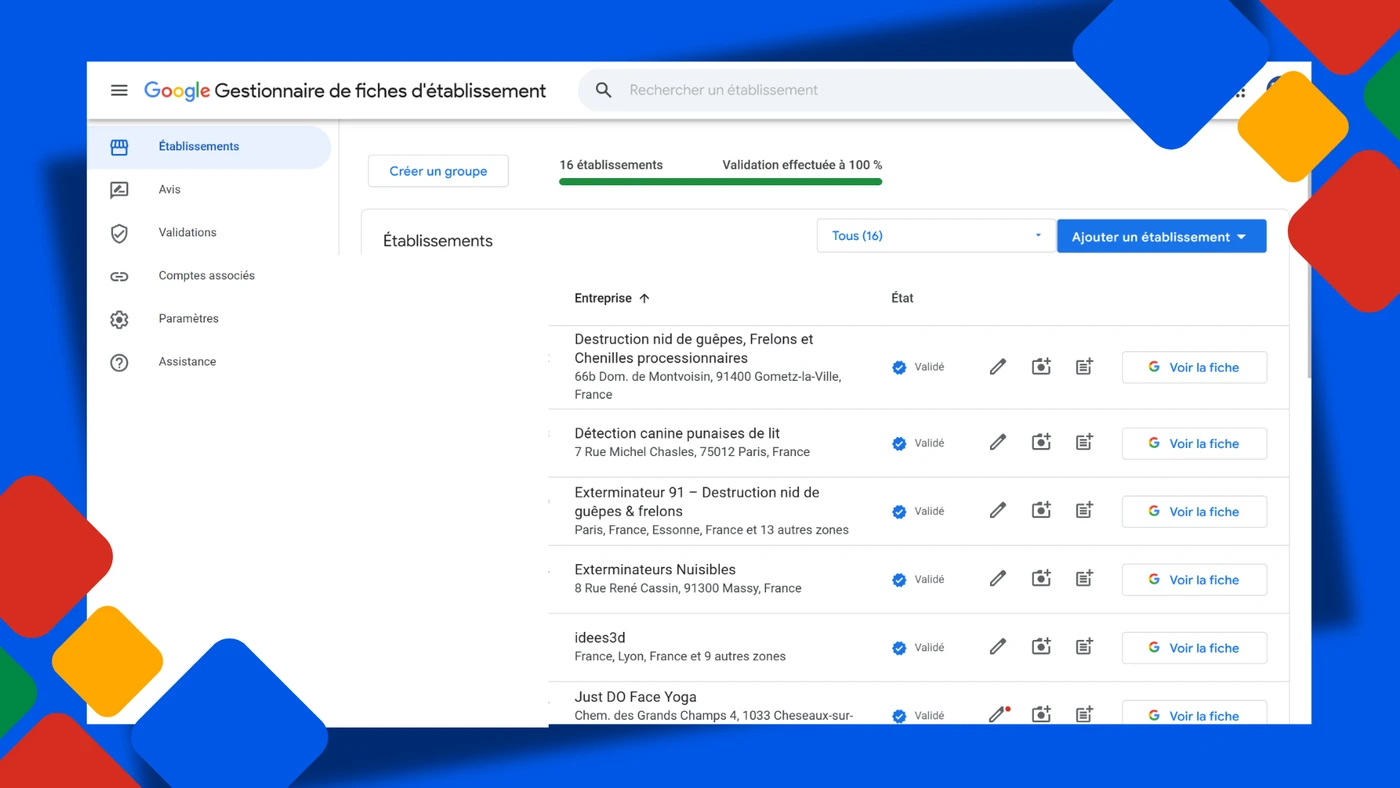This screenshot has height=788, width=1400.
Task: Click Validé status of Exterminateur 91 row
Action: 918,511
